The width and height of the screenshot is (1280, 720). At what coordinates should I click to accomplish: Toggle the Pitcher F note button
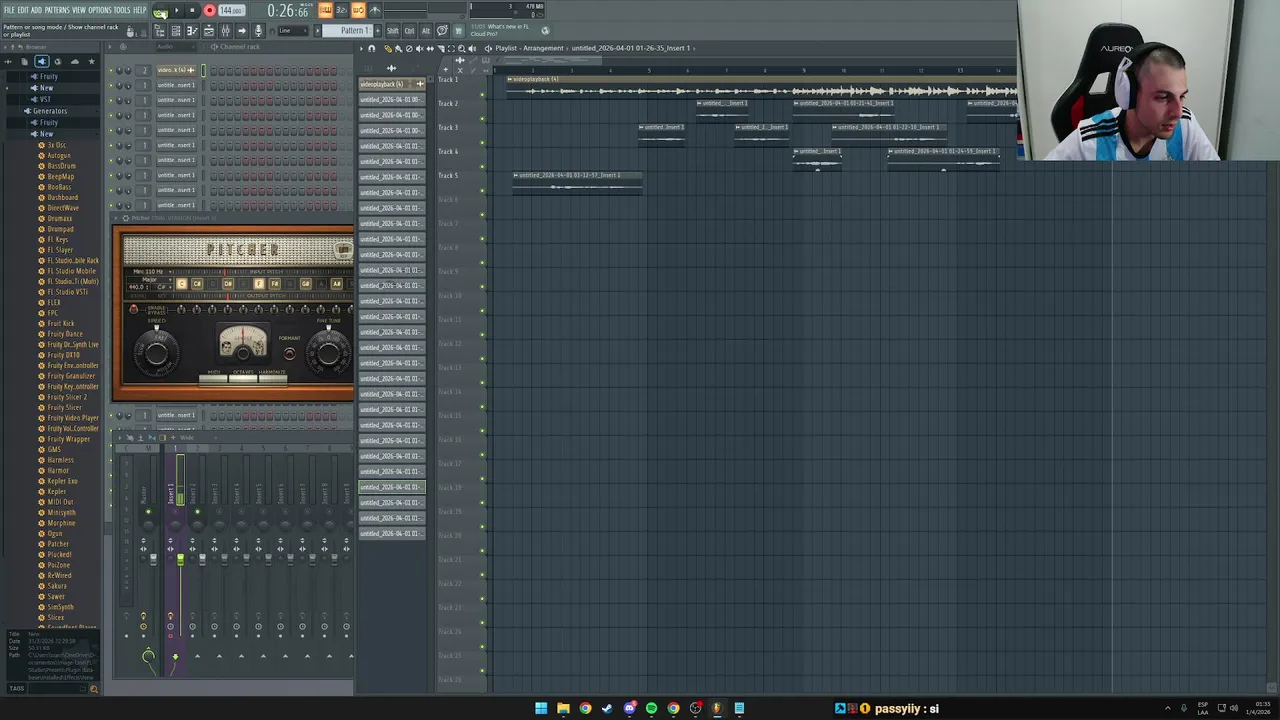258,284
